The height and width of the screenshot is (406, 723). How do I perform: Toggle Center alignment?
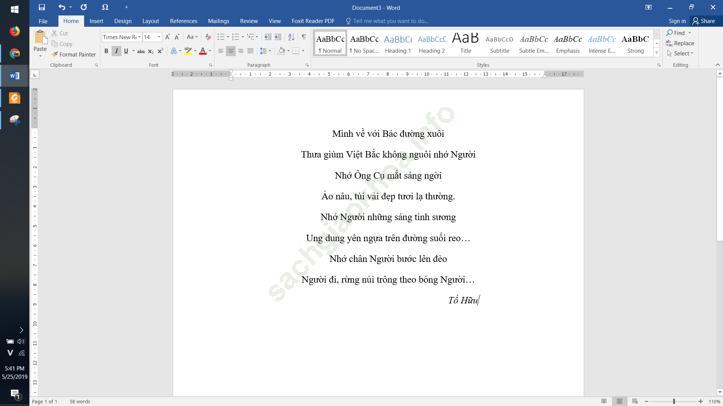coord(231,51)
